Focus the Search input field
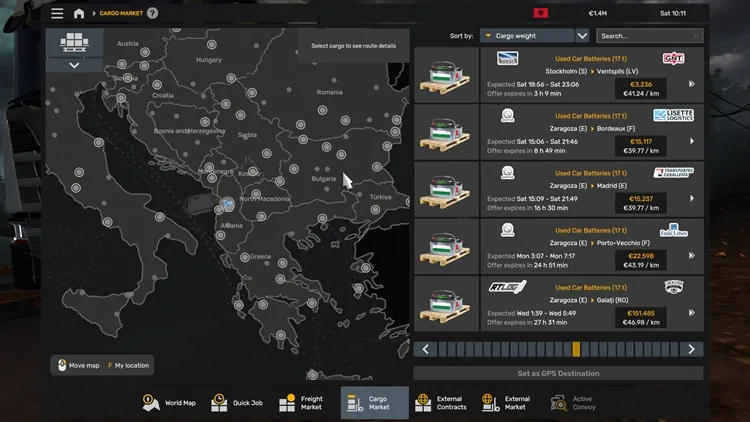This screenshot has height=422, width=750. click(x=650, y=36)
